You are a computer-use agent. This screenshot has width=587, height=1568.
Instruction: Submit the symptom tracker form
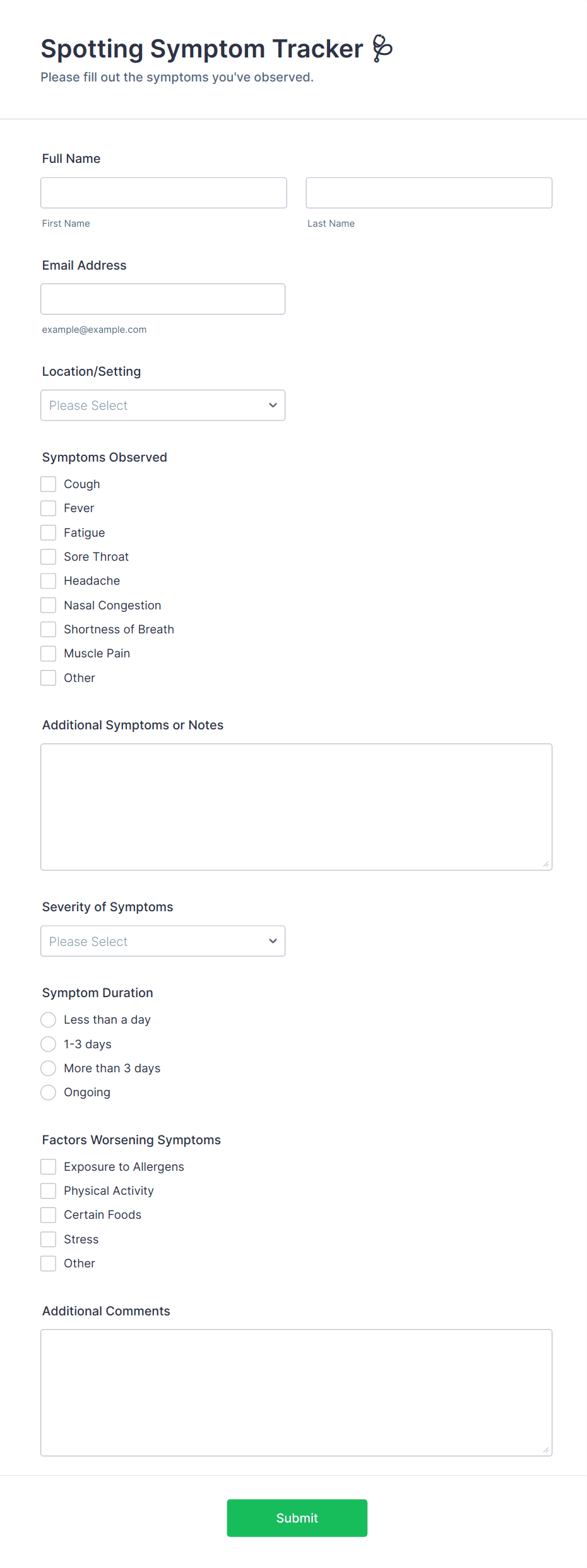(297, 1517)
